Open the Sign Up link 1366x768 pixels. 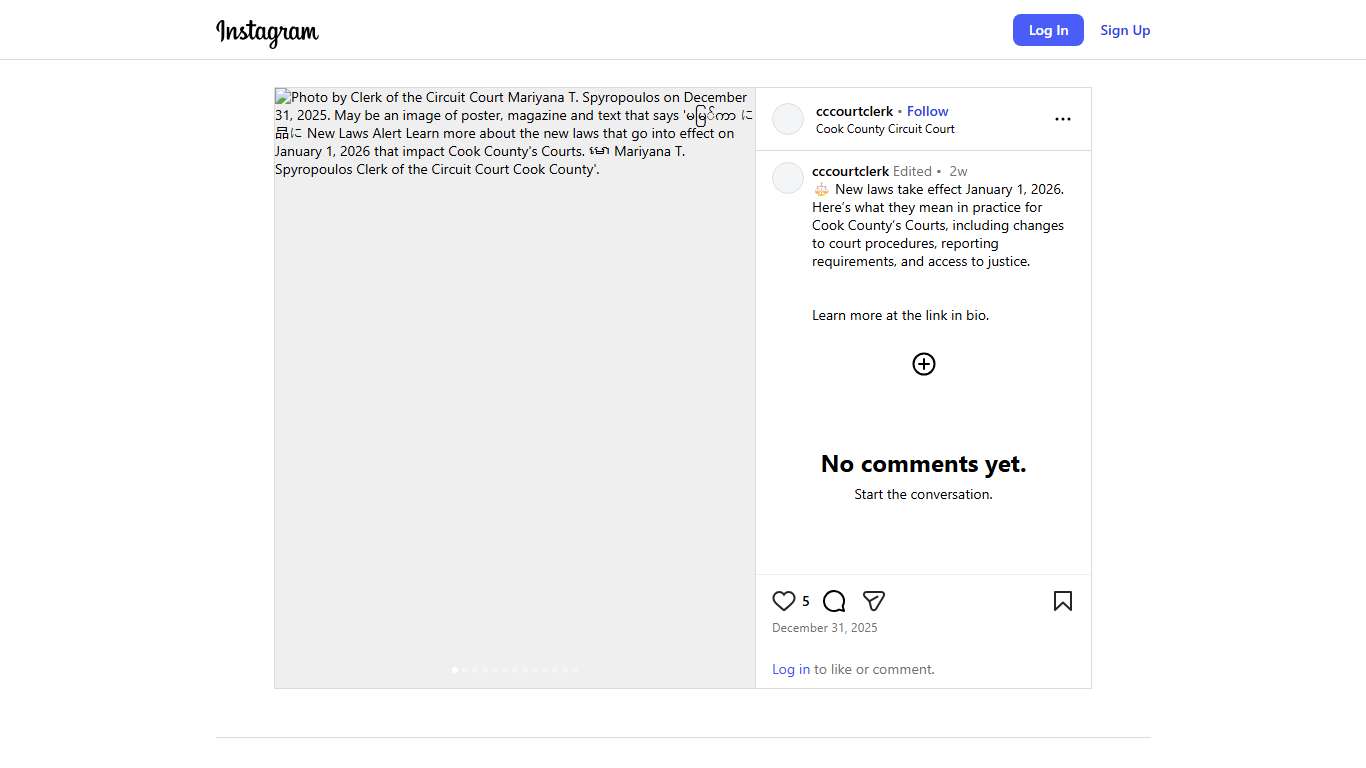pyautogui.click(x=1125, y=30)
